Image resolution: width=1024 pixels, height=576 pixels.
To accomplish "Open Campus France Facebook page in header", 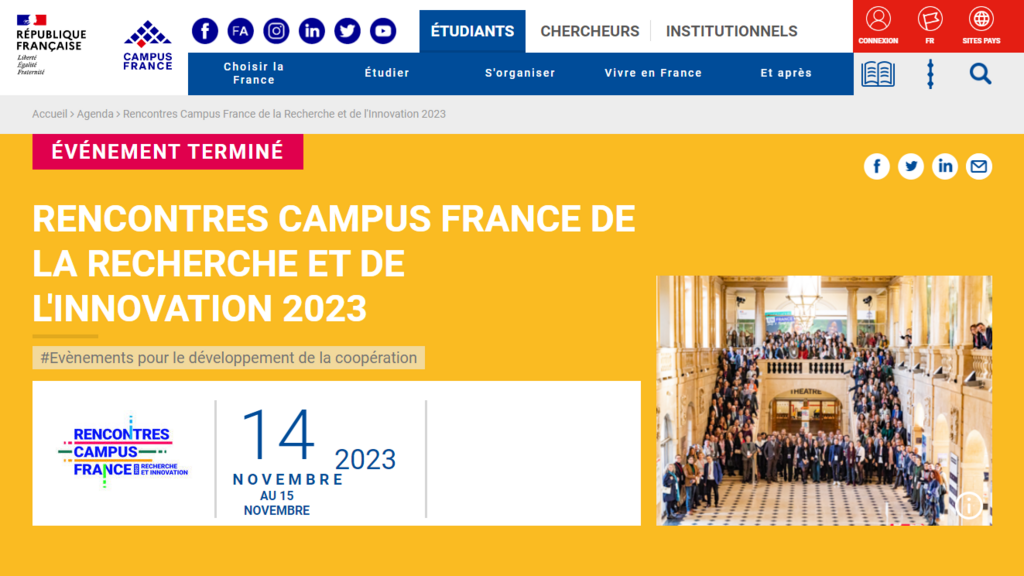I will pyautogui.click(x=204, y=31).
